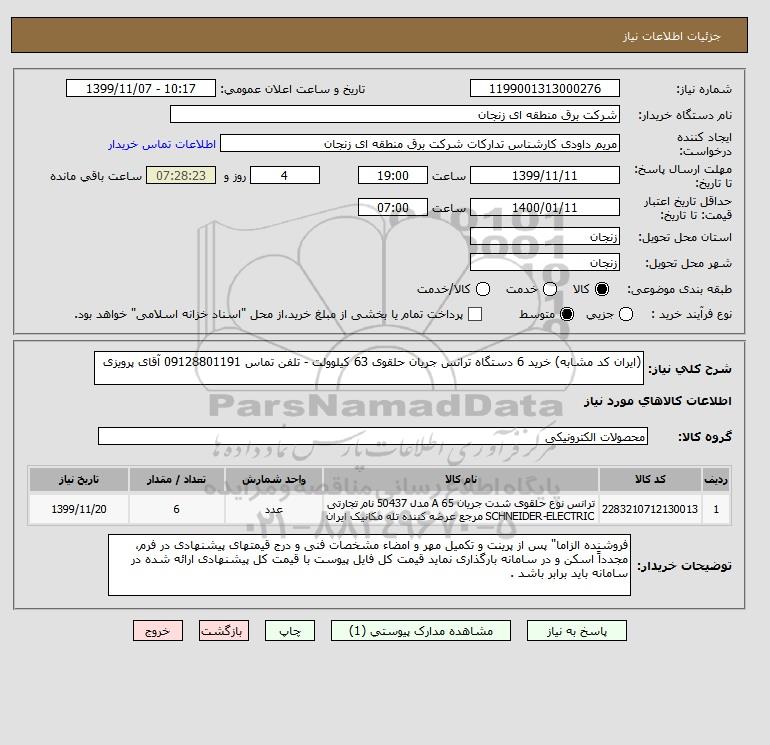Screen dimensions: 770x745
Task: Open the اطلاعات تماس خریدار link
Action: (162, 144)
